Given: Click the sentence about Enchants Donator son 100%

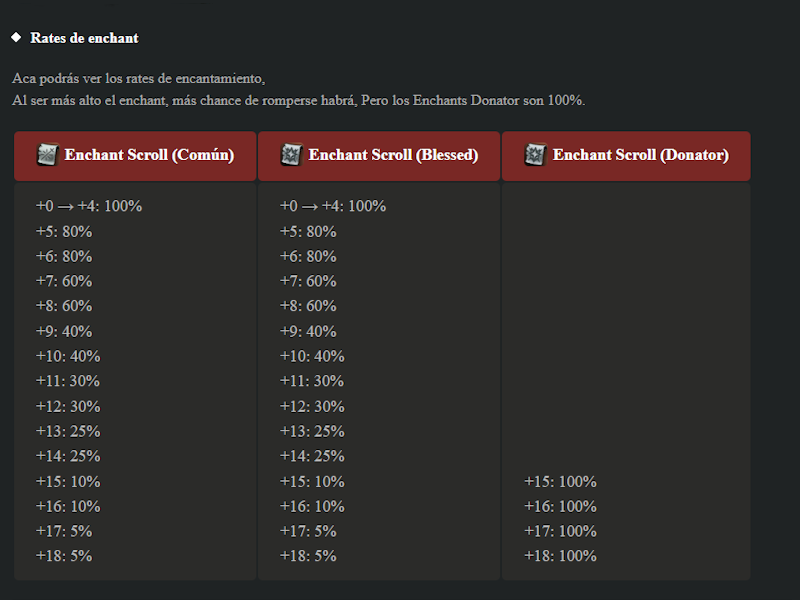Looking at the screenshot, I should [x=298, y=101].
